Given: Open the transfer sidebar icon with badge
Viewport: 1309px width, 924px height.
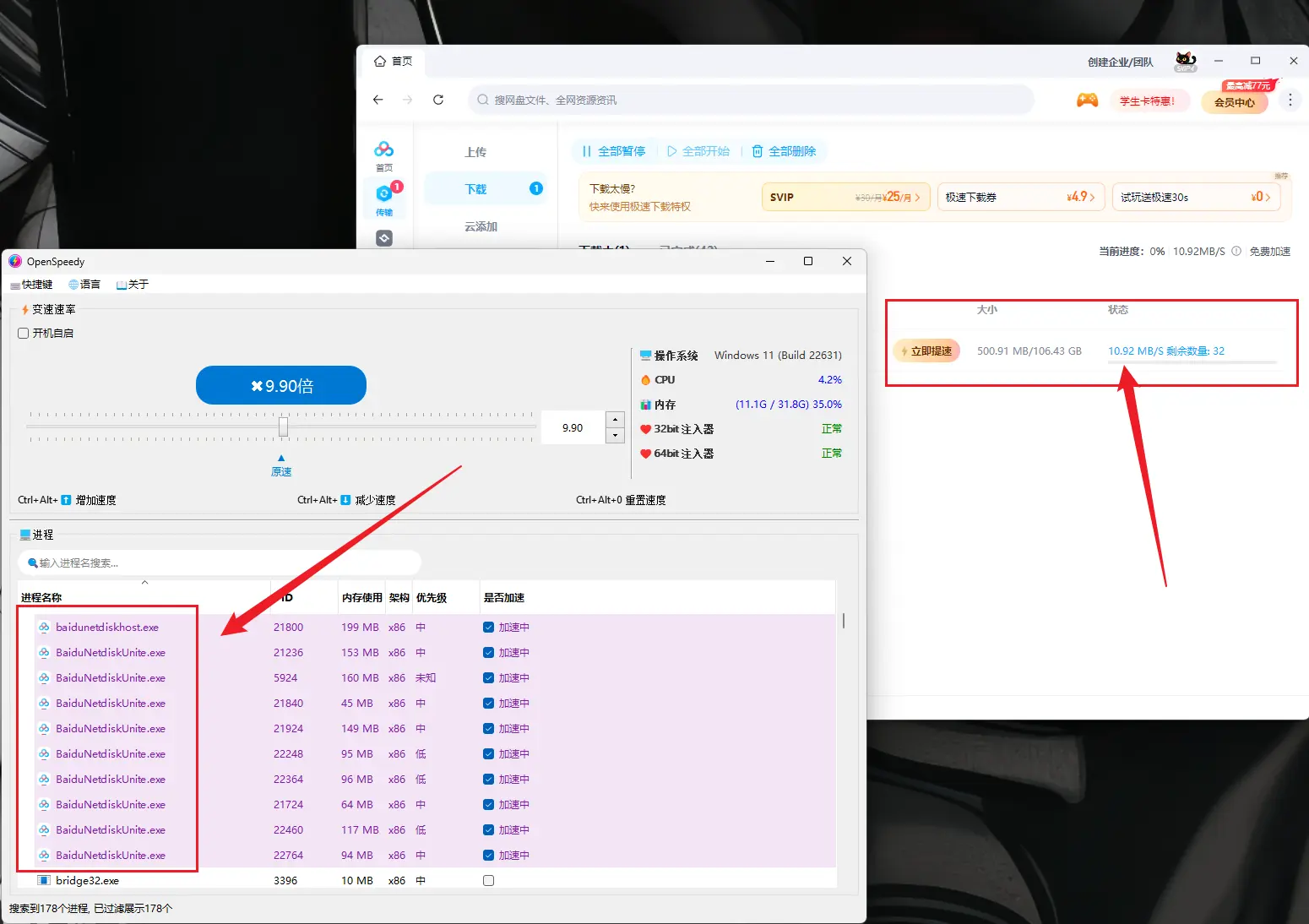Looking at the screenshot, I should point(384,199).
